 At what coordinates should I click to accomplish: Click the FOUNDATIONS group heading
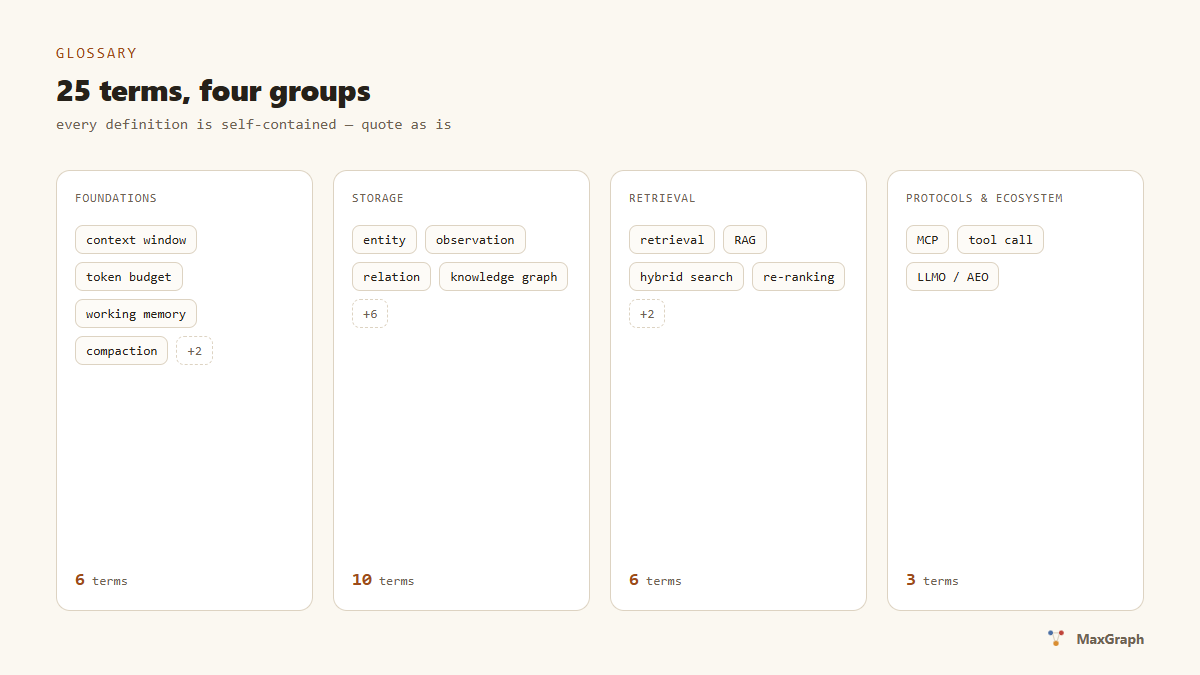[116, 198]
